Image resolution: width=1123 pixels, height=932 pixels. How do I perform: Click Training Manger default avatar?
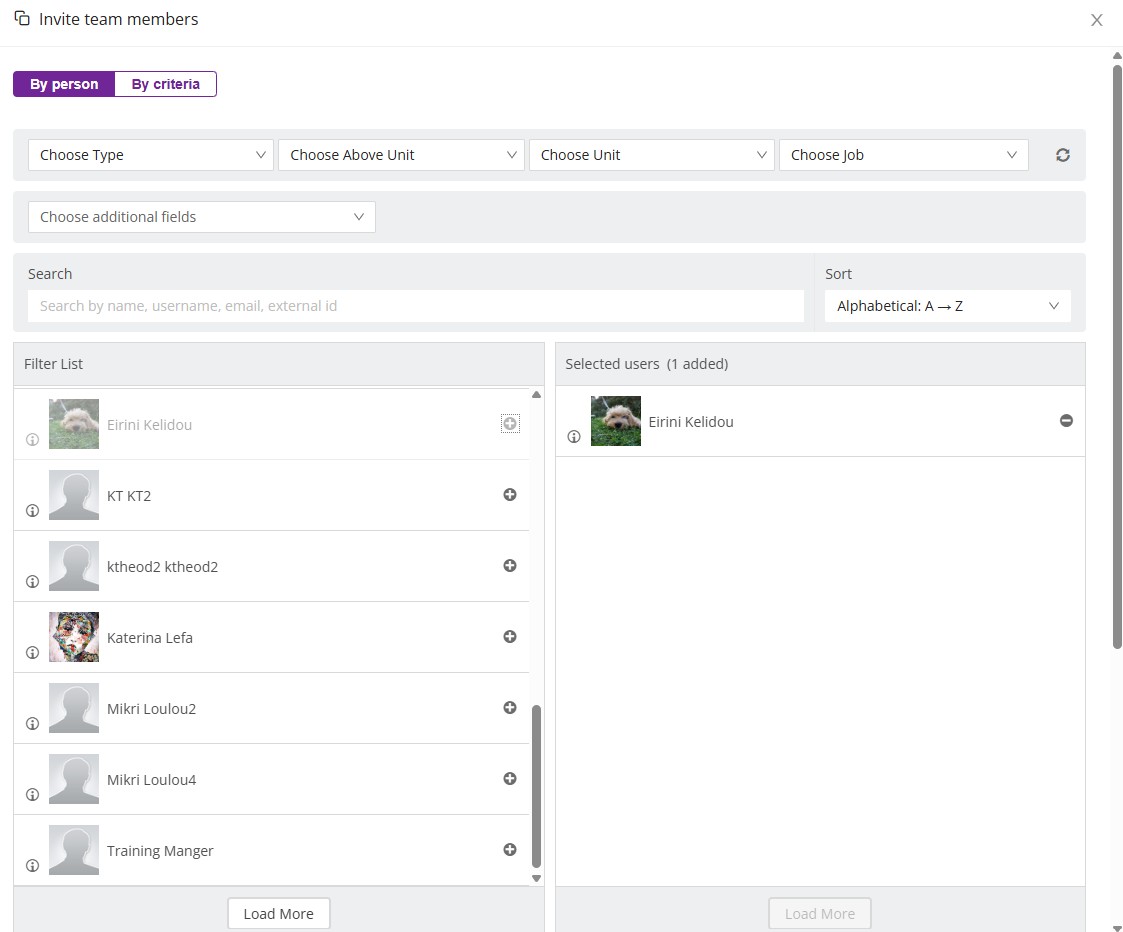74,850
